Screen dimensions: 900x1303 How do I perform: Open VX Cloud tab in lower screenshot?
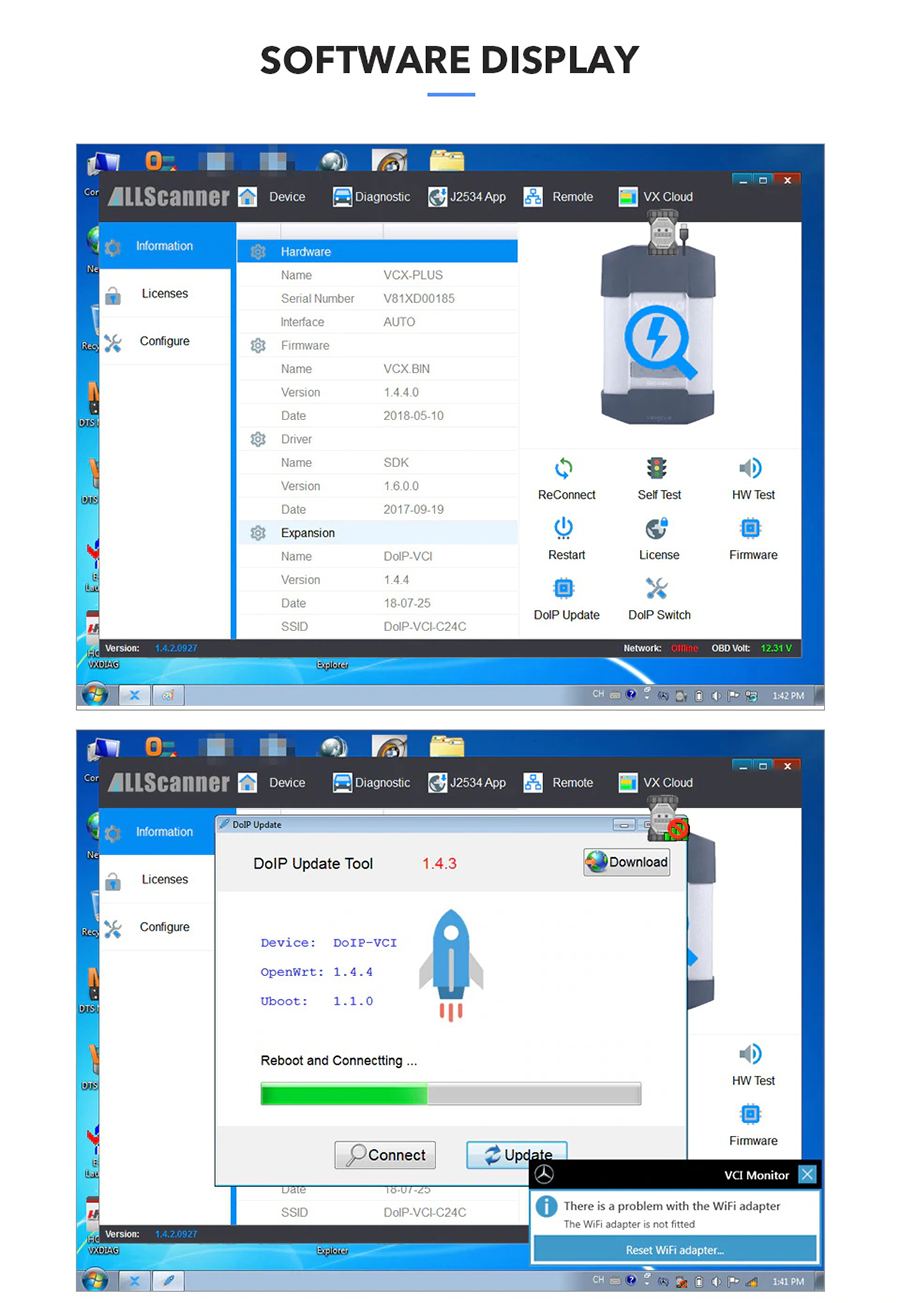[656, 783]
